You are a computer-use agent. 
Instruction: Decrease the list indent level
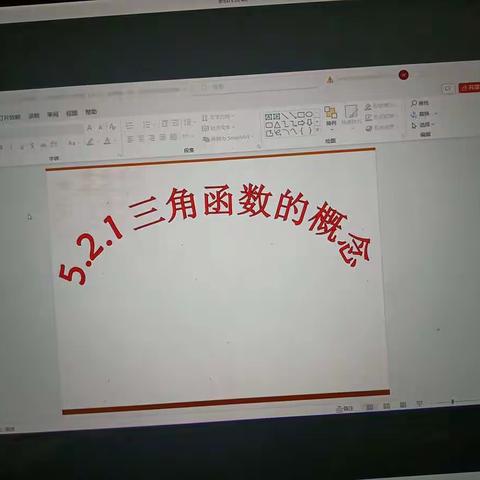[x=164, y=124]
